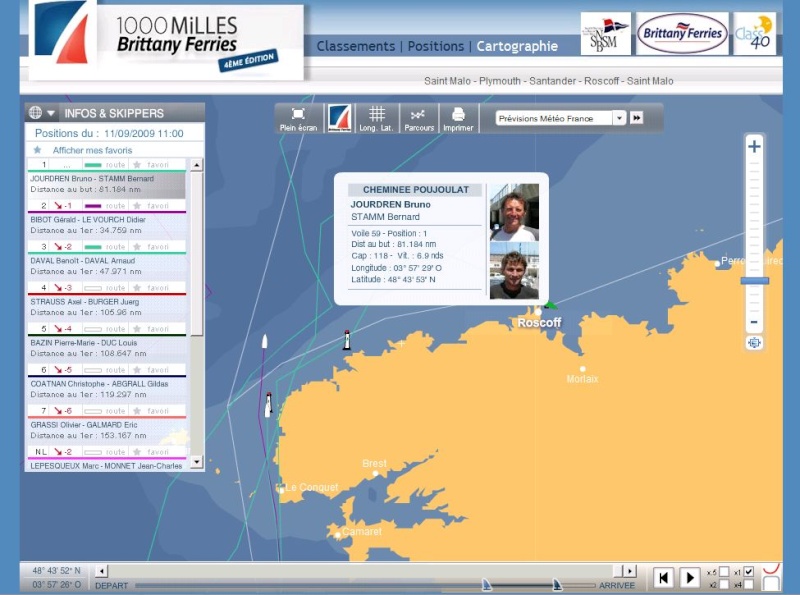Click the upper skipper photo in the popup

[514, 212]
